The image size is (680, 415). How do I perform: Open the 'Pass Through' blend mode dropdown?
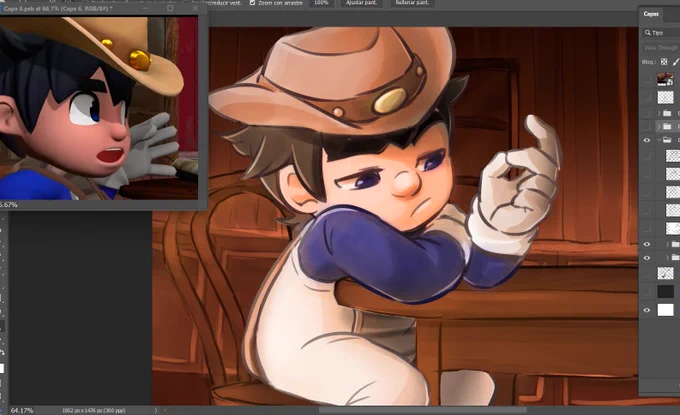pos(660,47)
